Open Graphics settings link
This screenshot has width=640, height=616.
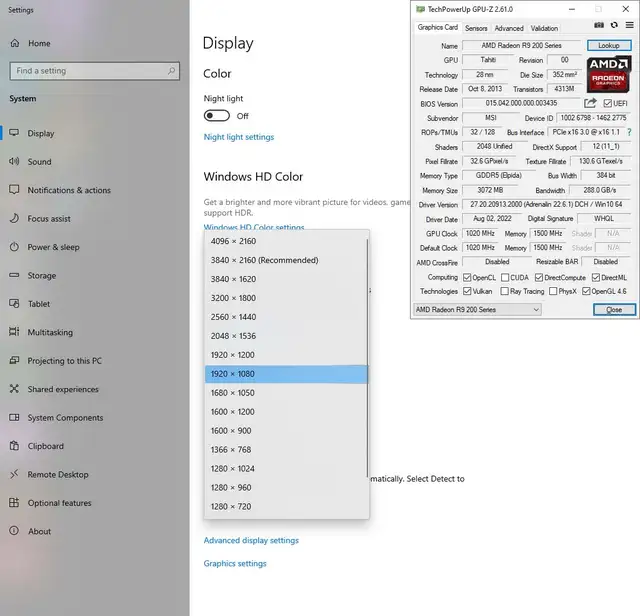pos(235,563)
